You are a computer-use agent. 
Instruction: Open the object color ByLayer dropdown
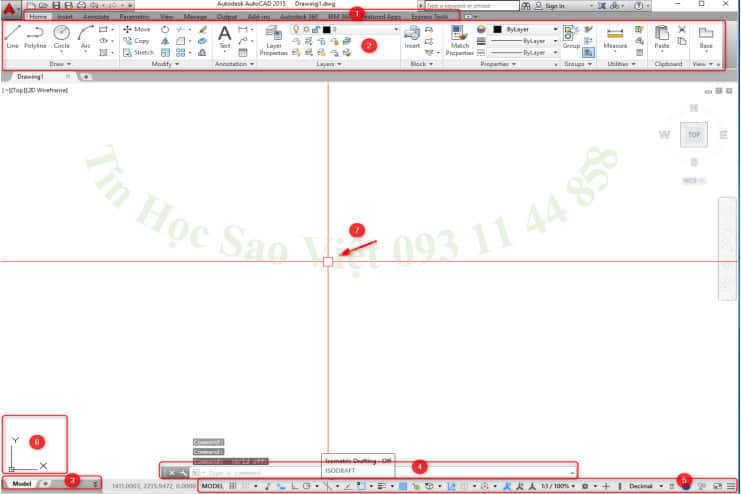pyautogui.click(x=526, y=29)
